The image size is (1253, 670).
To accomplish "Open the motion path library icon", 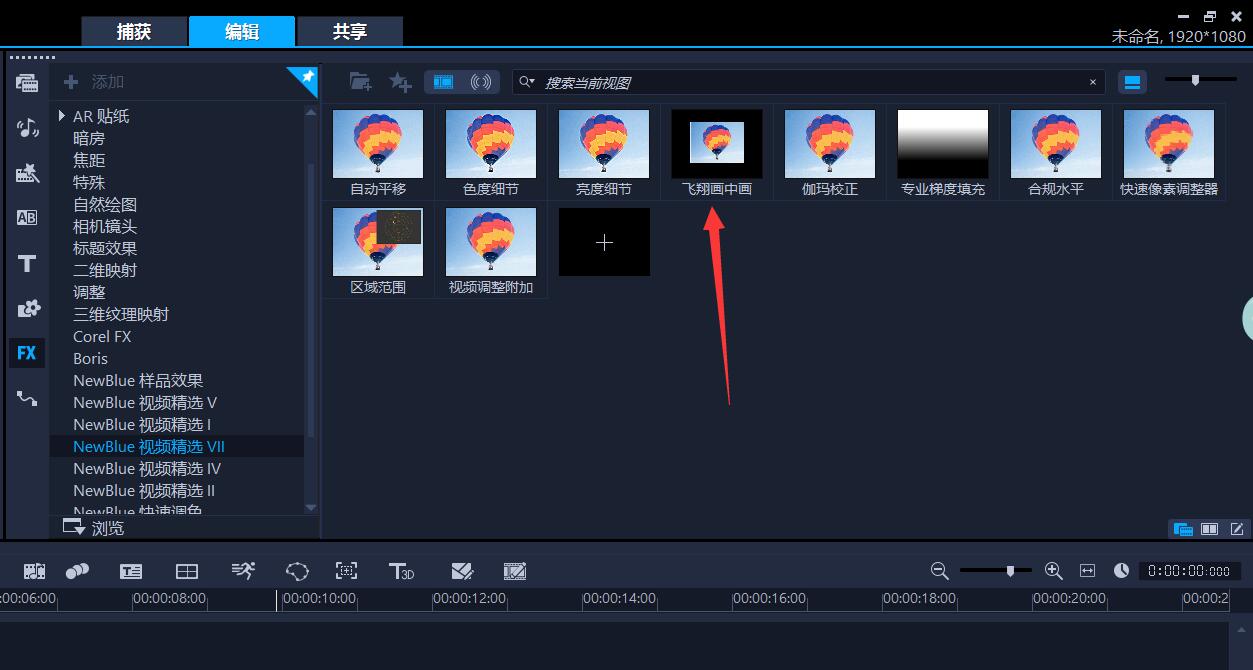I will coord(27,398).
